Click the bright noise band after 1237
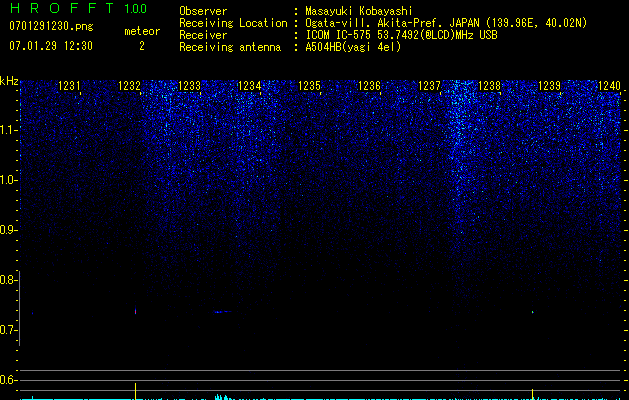The width and height of the screenshot is (629, 400). pyautogui.click(x=459, y=160)
